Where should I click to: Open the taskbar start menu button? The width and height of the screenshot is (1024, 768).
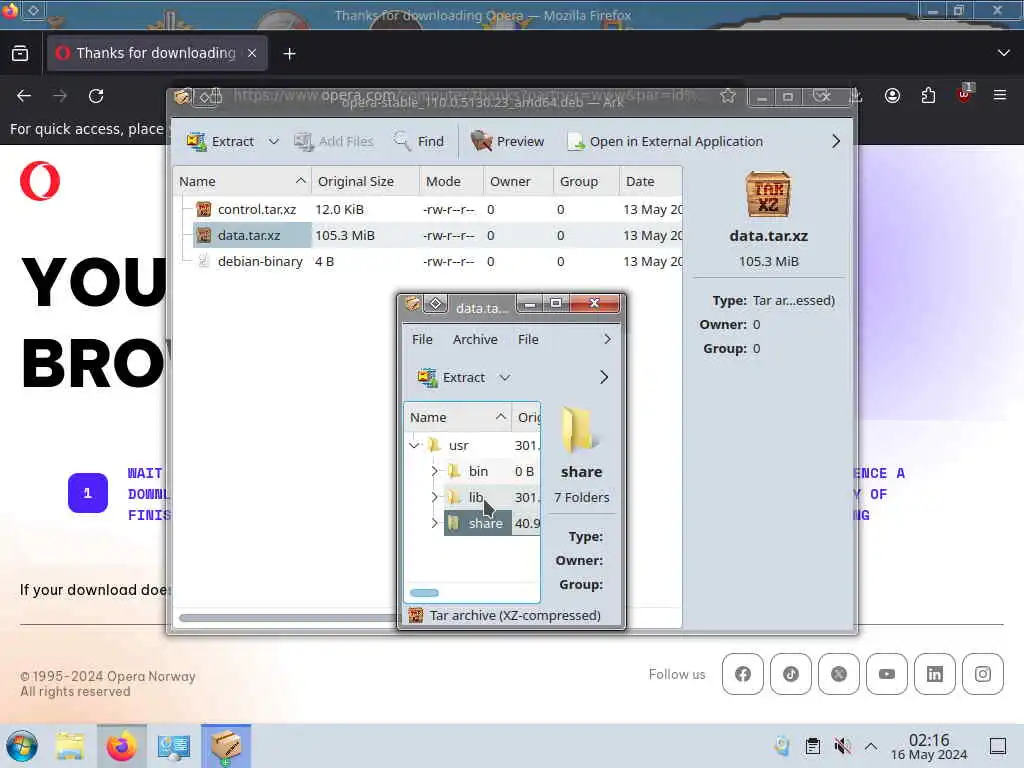[22, 746]
